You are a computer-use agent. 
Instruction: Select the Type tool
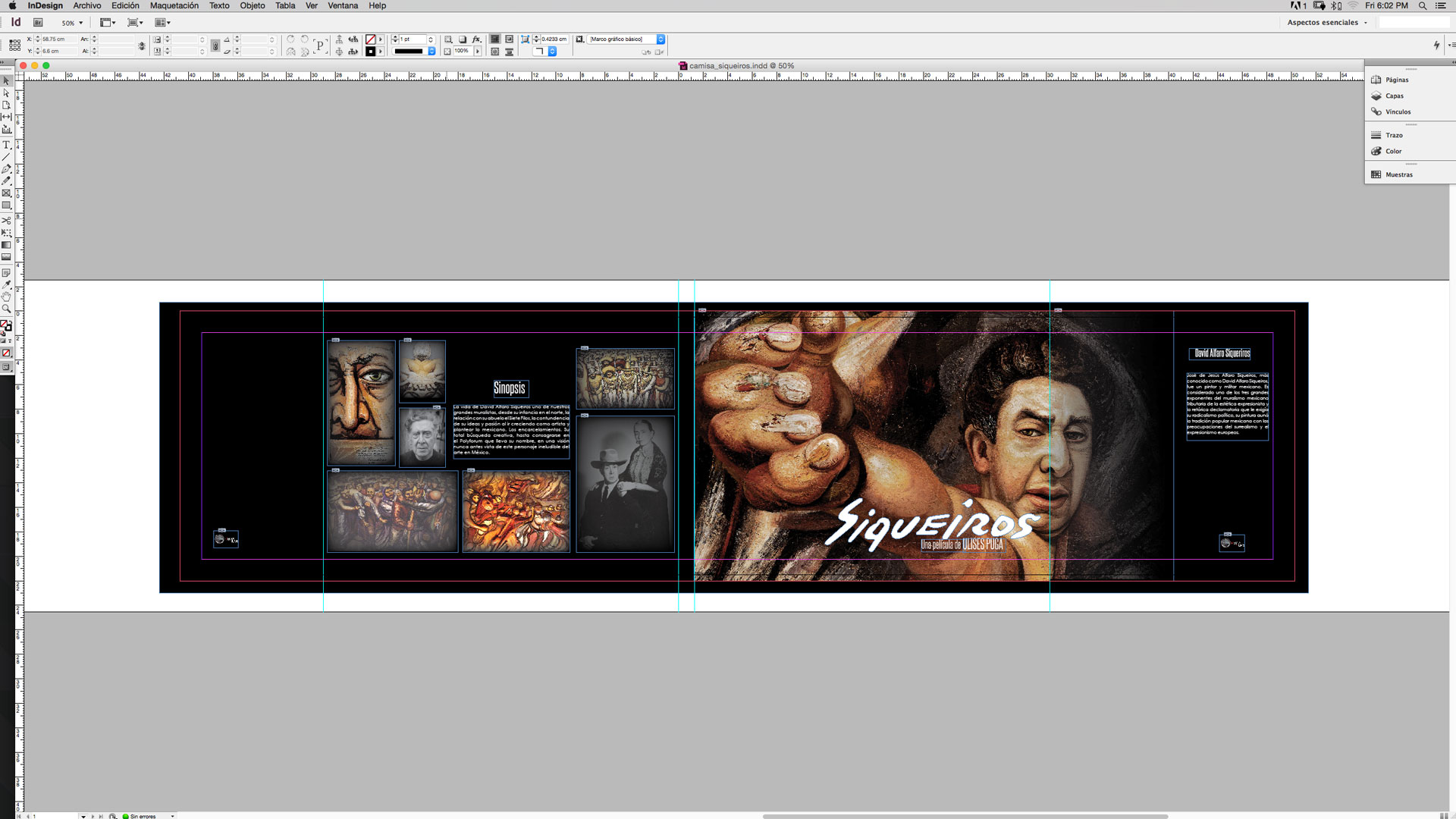(6, 144)
